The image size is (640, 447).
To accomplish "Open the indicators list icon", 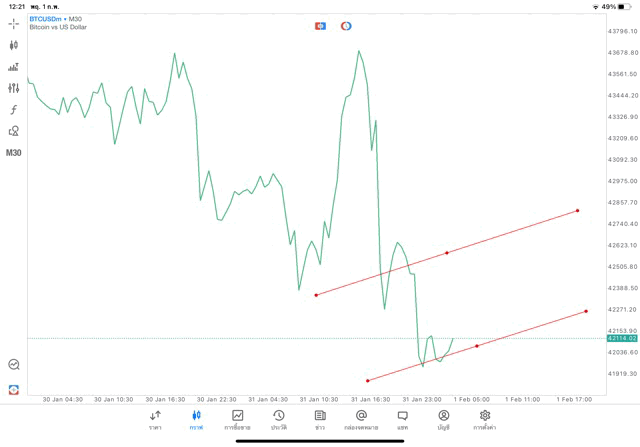I will click(x=14, y=67).
